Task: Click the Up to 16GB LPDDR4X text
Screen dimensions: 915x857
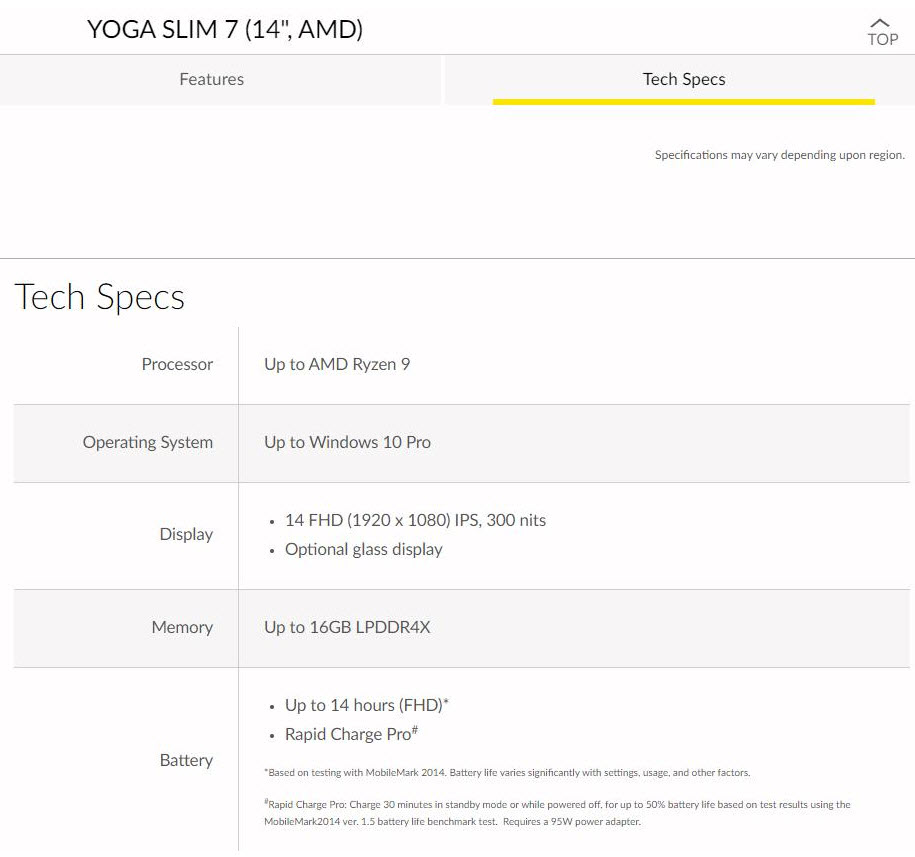Action: 347,627
